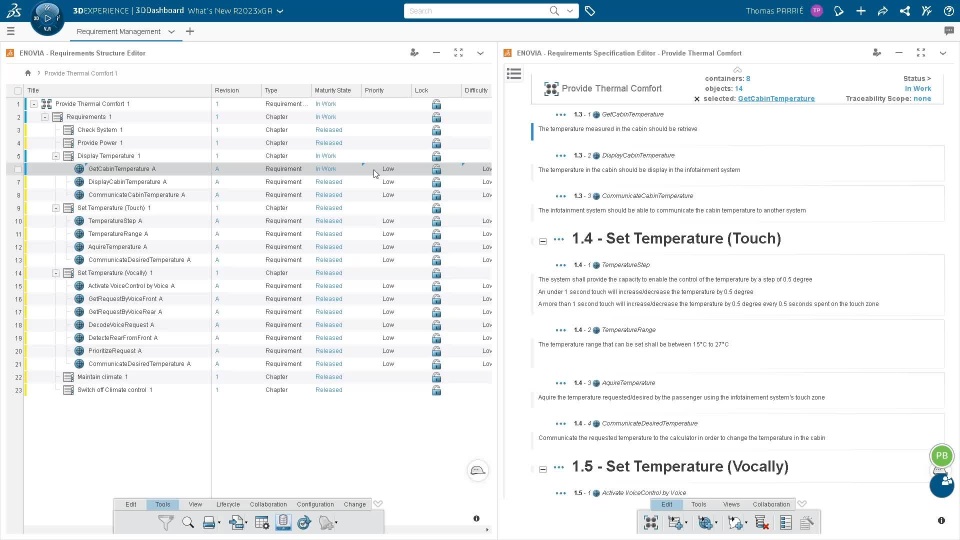
Task: Collapse section 1.4 Set Temperature (Touch) heading
Action: click(x=542, y=241)
